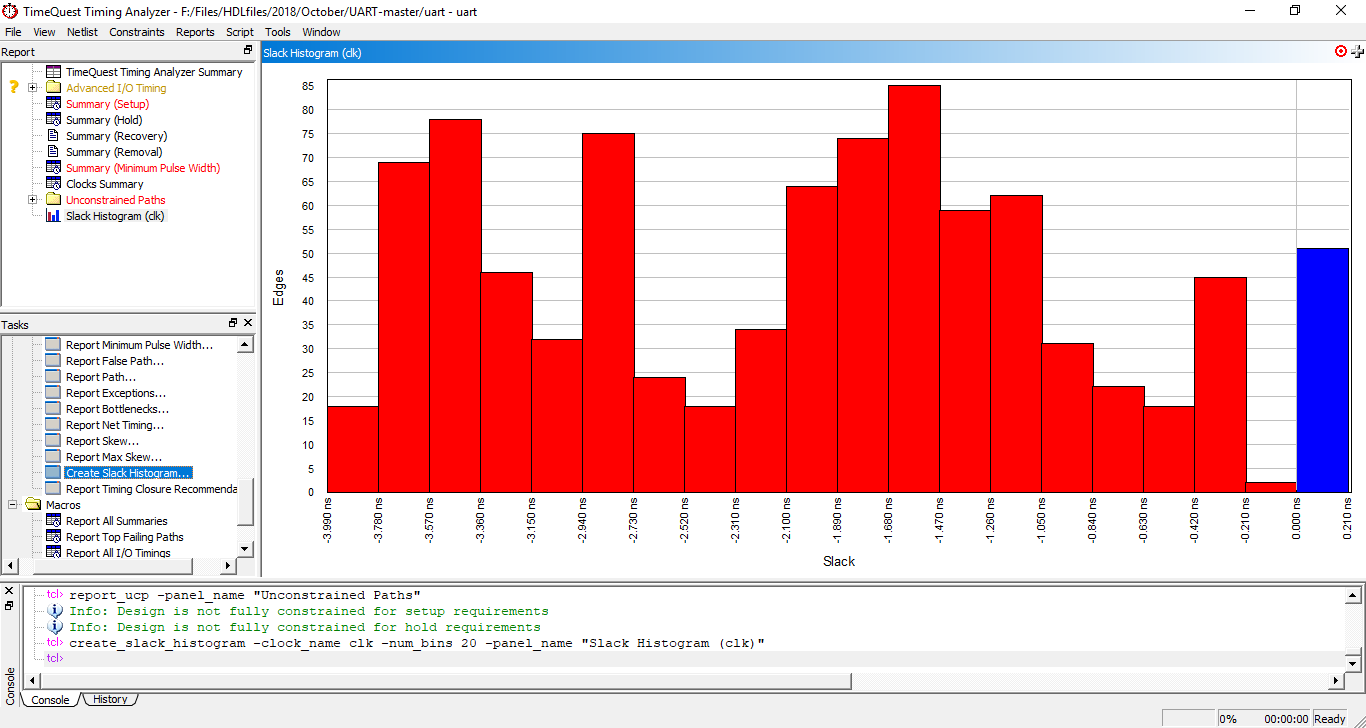Click the TimeQuest Timing Analyzer Summary table icon
The width and height of the screenshot is (1366, 728).
54,72
